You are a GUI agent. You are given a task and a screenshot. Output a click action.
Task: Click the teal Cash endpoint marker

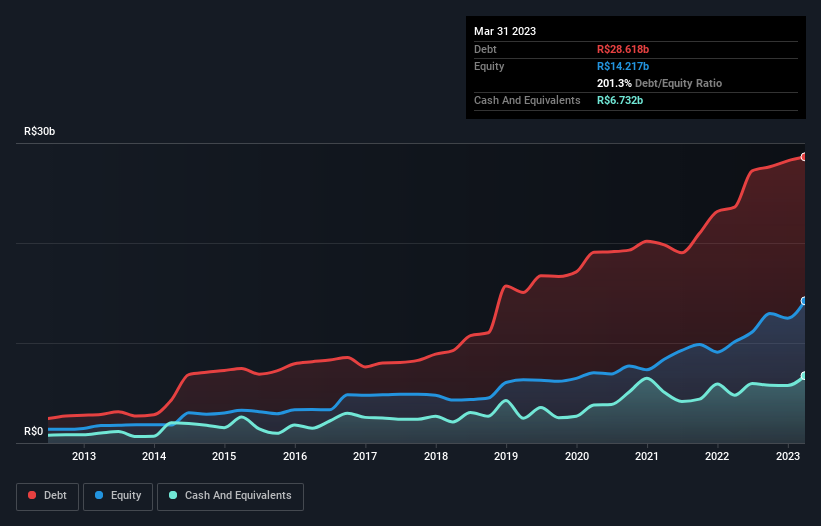pyautogui.click(x=804, y=376)
